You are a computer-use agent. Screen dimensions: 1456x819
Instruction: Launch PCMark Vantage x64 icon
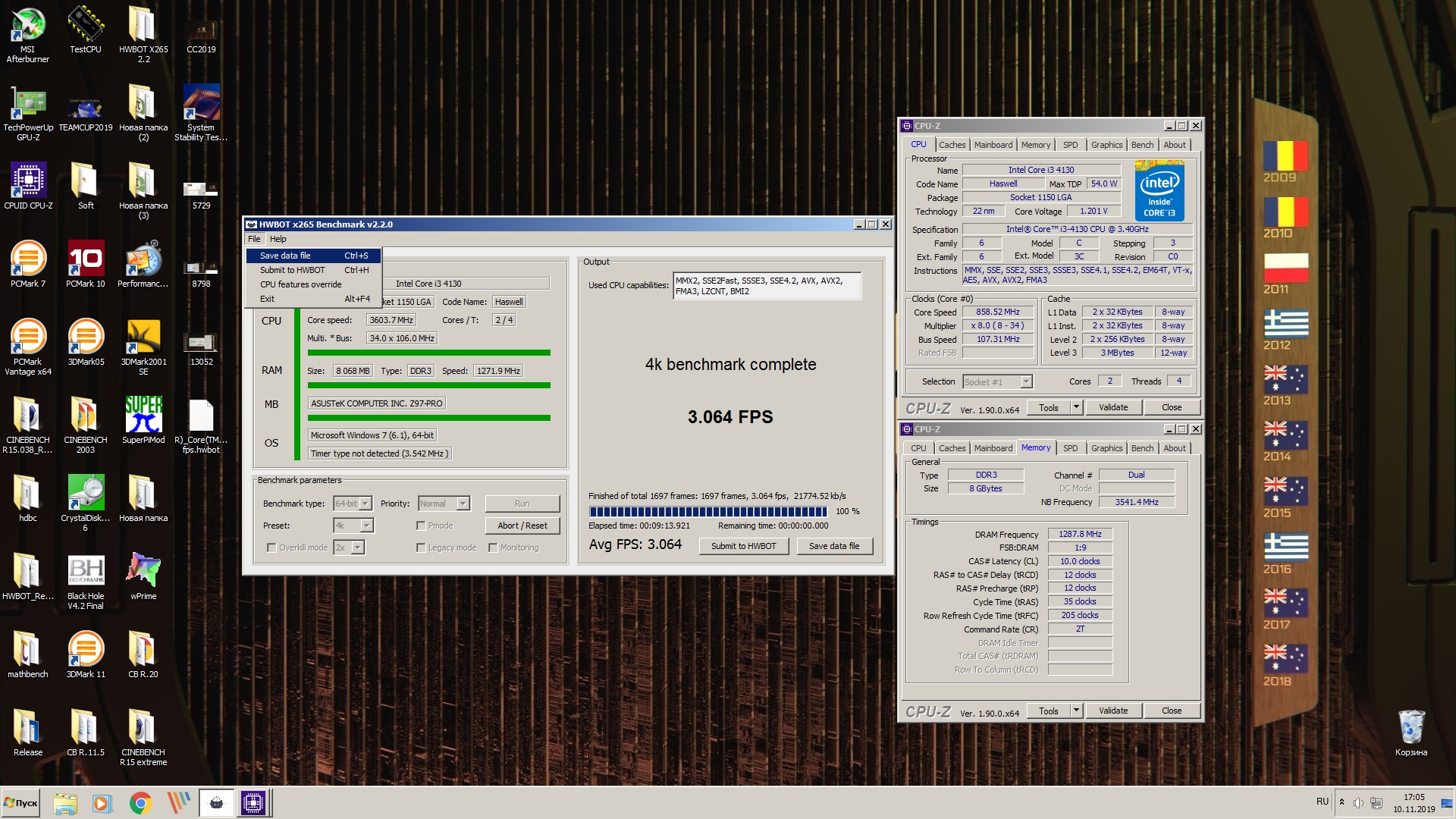pyautogui.click(x=28, y=347)
